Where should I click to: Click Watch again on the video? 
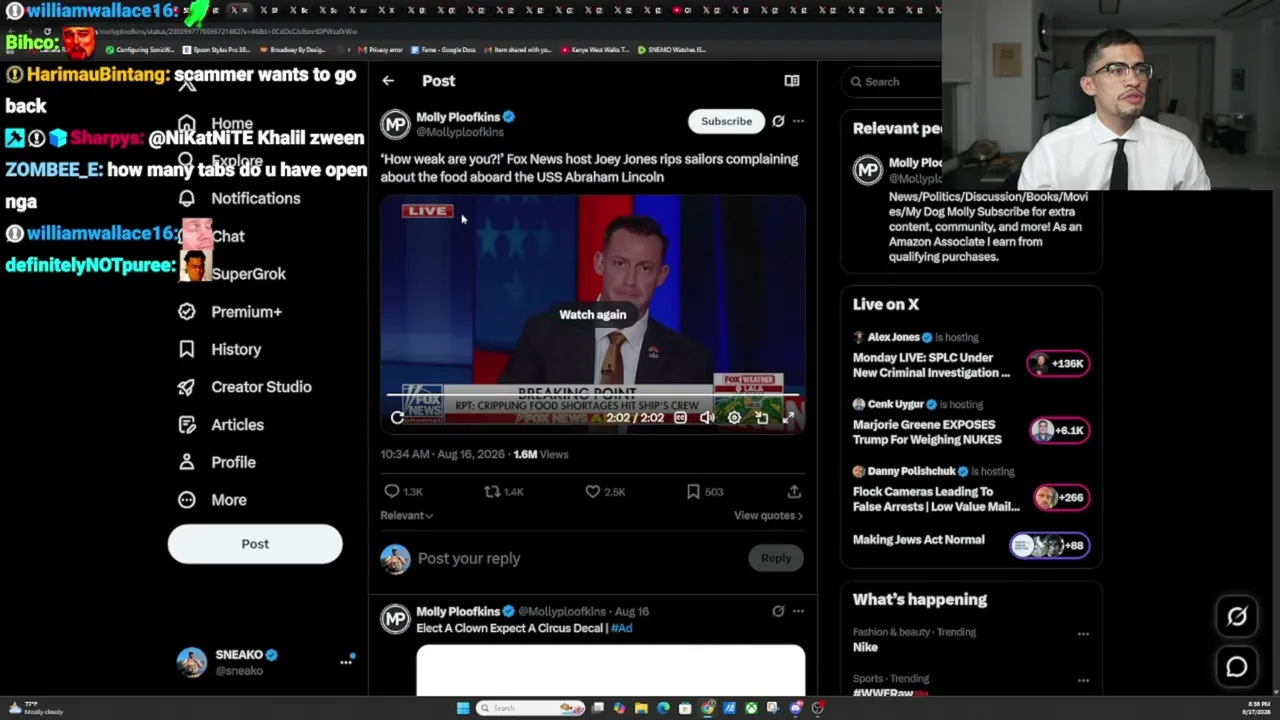(593, 314)
